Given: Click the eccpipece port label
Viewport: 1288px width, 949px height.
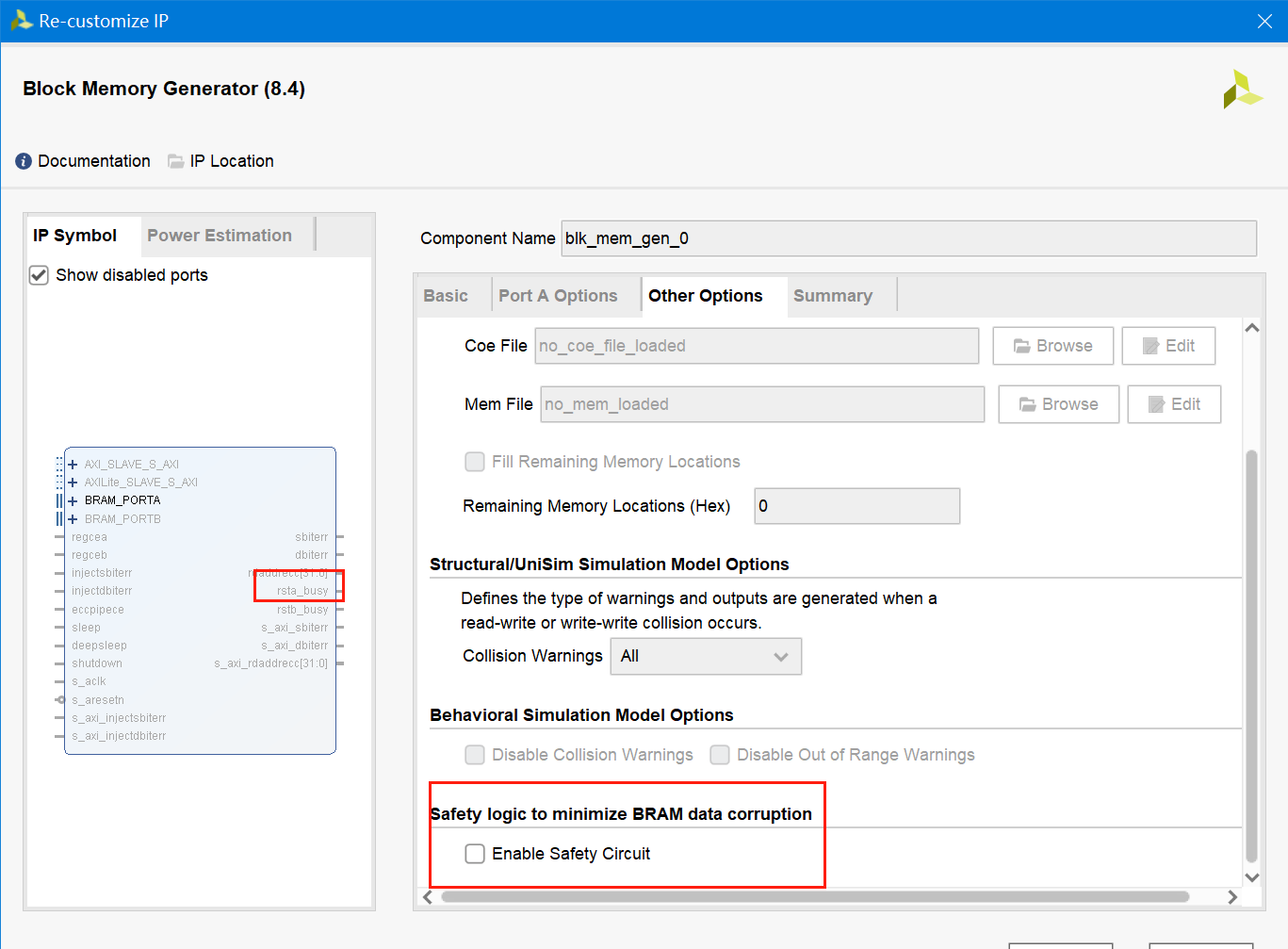Looking at the screenshot, I should pyautogui.click(x=98, y=610).
